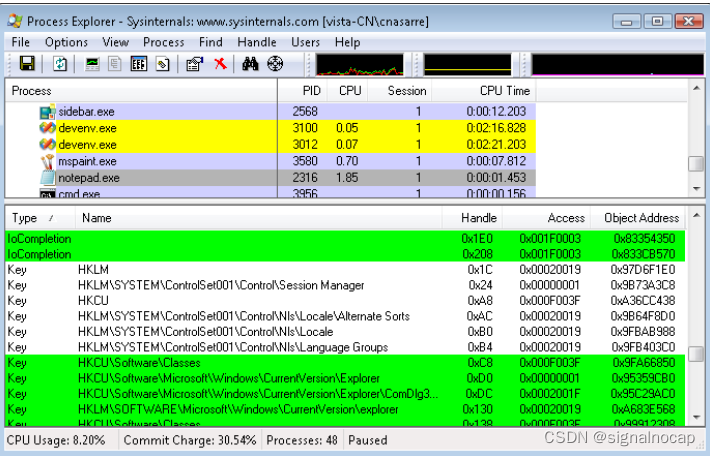Open the Find menu
Image resolution: width=710 pixels, height=456 pixels.
211,42
